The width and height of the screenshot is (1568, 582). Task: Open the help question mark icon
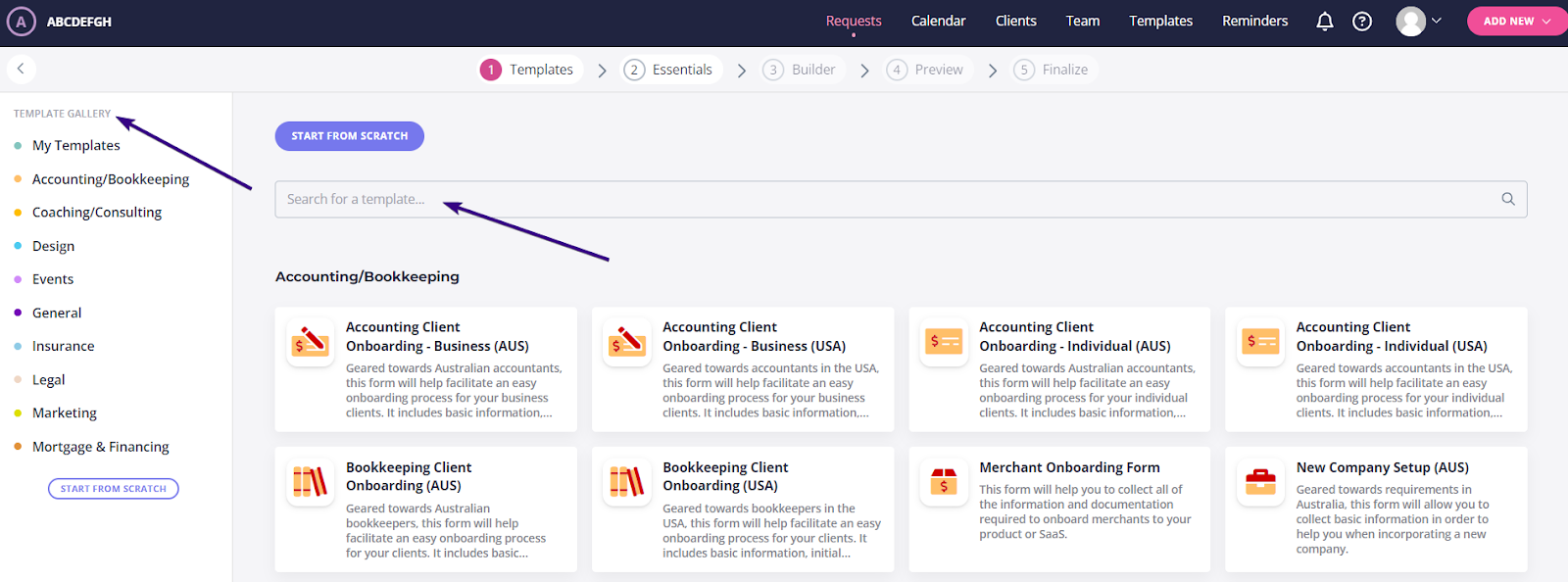(1362, 22)
